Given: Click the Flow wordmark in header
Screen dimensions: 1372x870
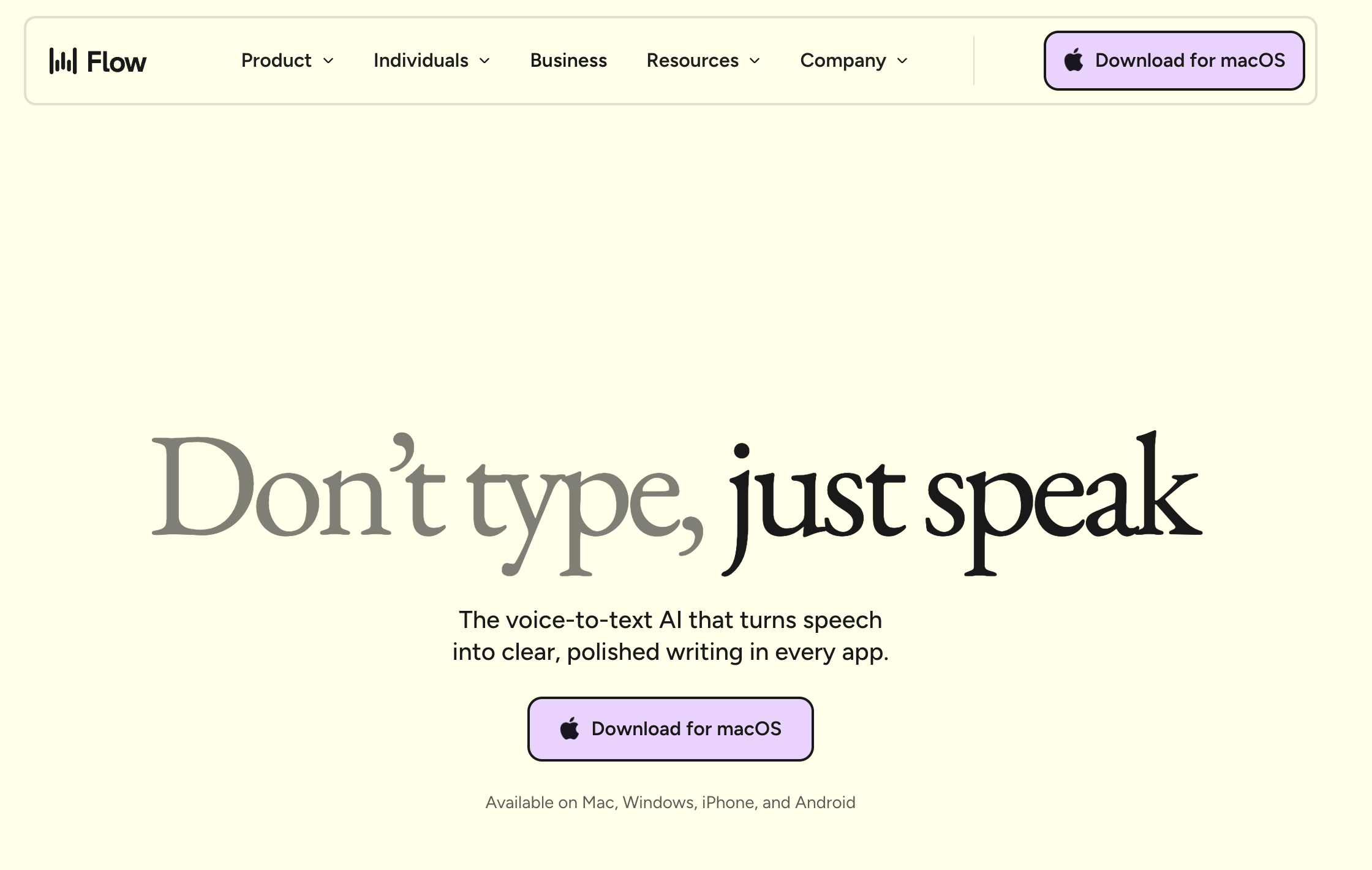Looking at the screenshot, I should point(116,61).
